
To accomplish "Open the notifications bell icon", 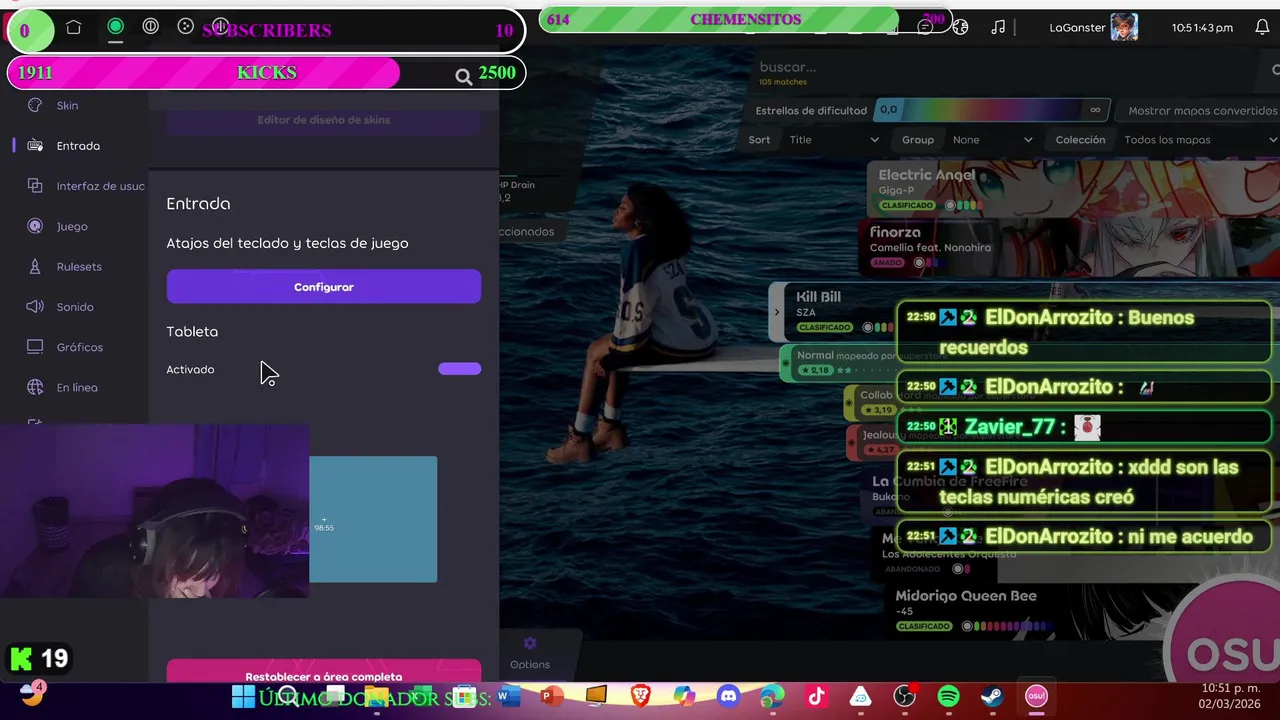I will click(1262, 27).
